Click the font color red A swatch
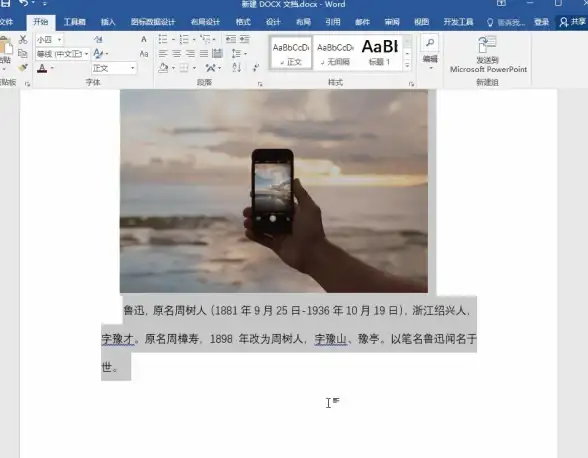This screenshot has height=458, width=588. click(x=42, y=68)
